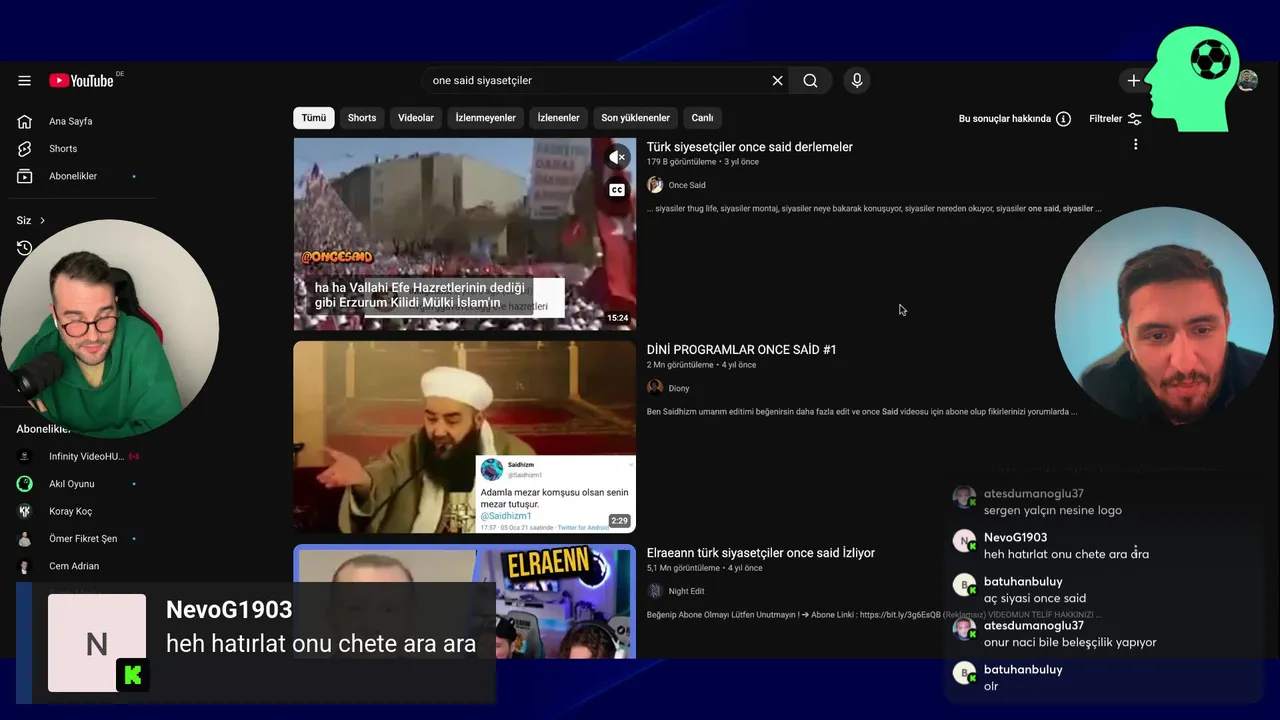Open Ana Sayfa home icon
The image size is (1280, 720).
coord(25,121)
